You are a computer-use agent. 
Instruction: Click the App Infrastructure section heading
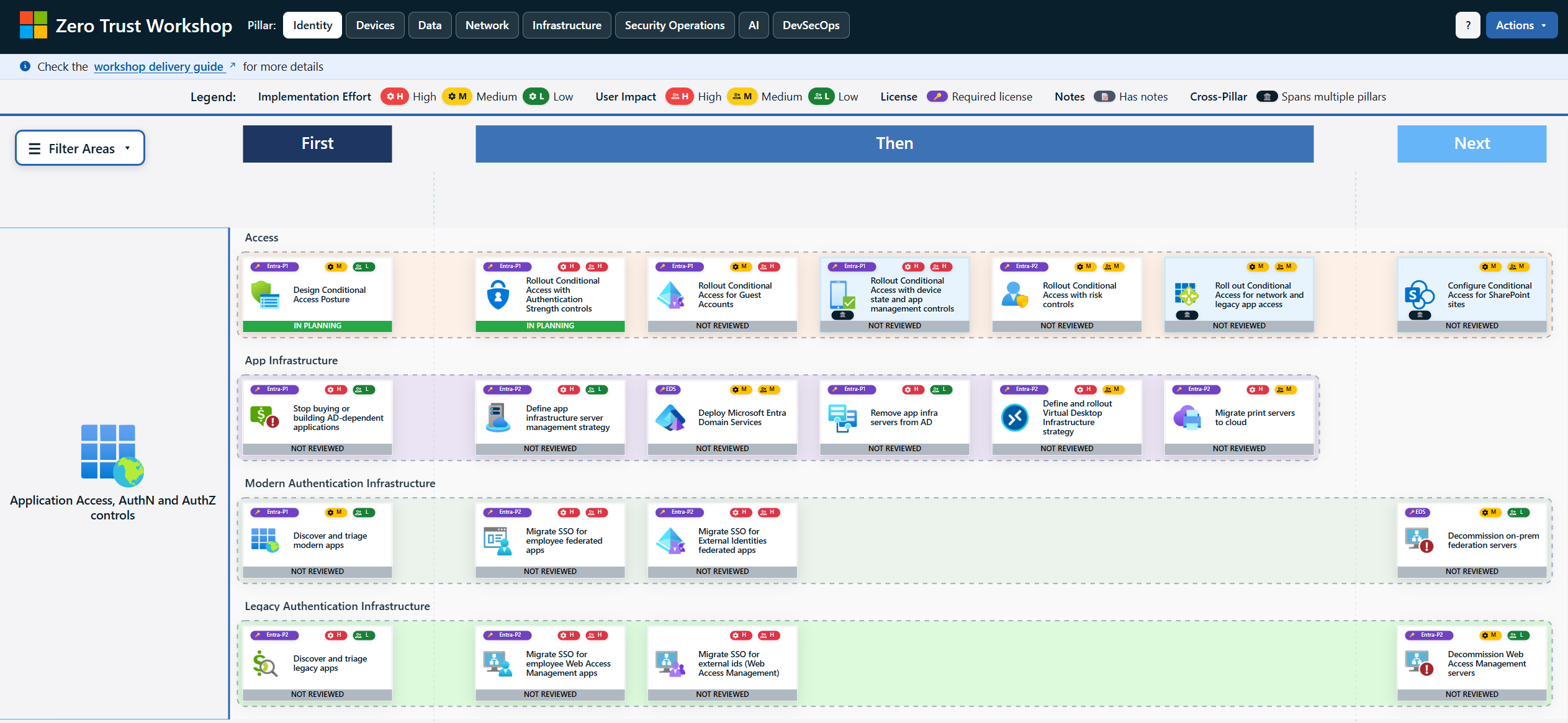click(291, 361)
